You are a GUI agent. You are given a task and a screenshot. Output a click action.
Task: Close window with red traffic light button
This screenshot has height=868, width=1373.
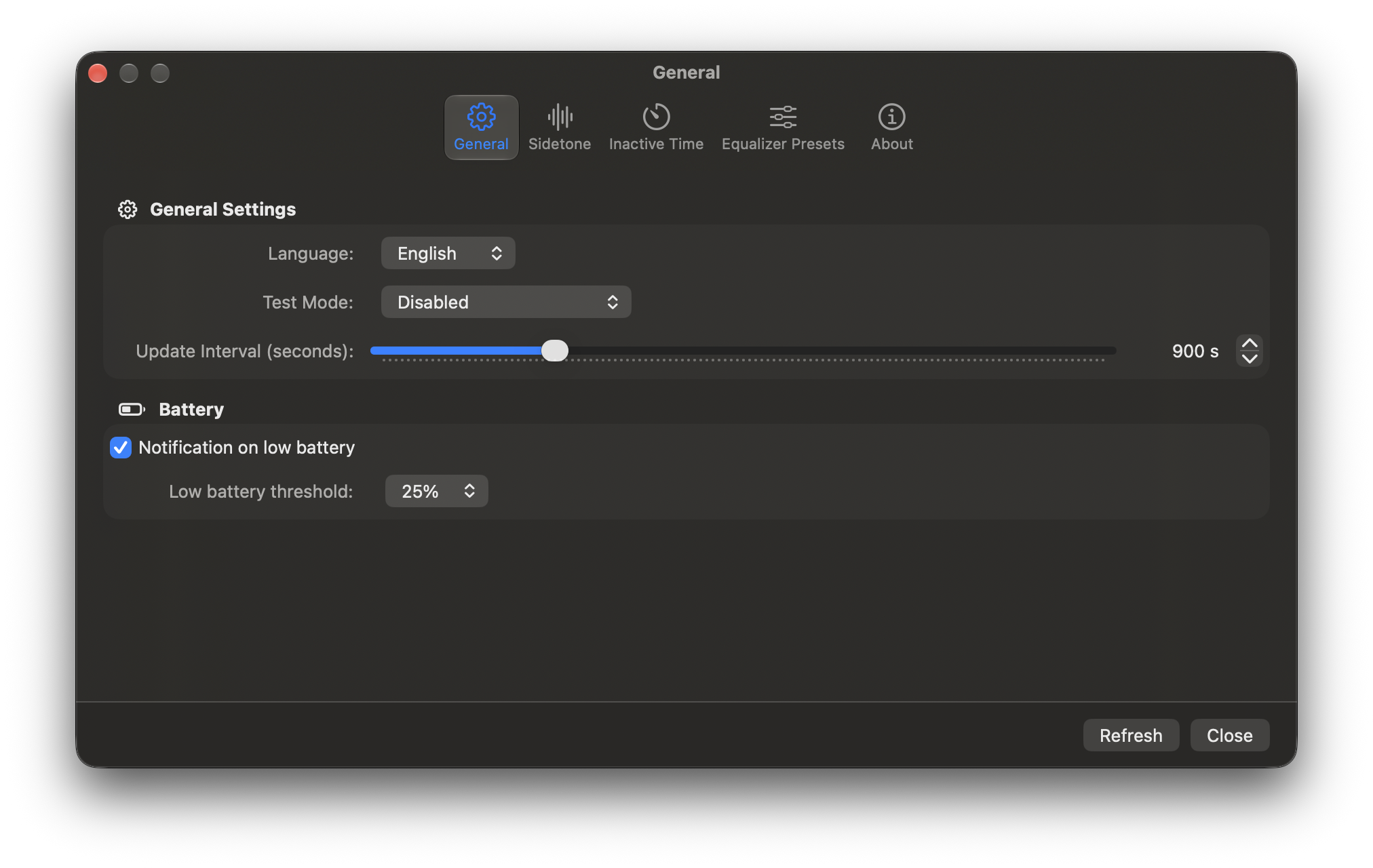pyautogui.click(x=98, y=73)
